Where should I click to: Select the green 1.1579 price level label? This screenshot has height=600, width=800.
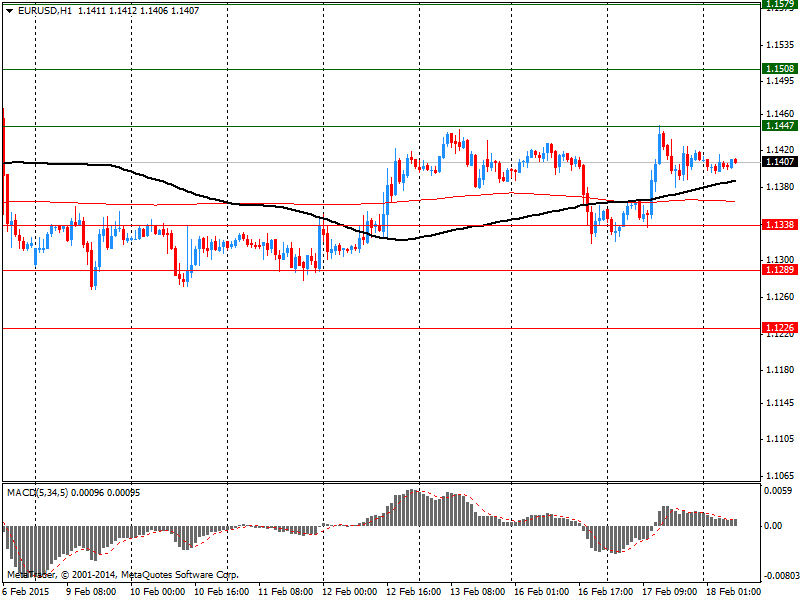(780, 4)
